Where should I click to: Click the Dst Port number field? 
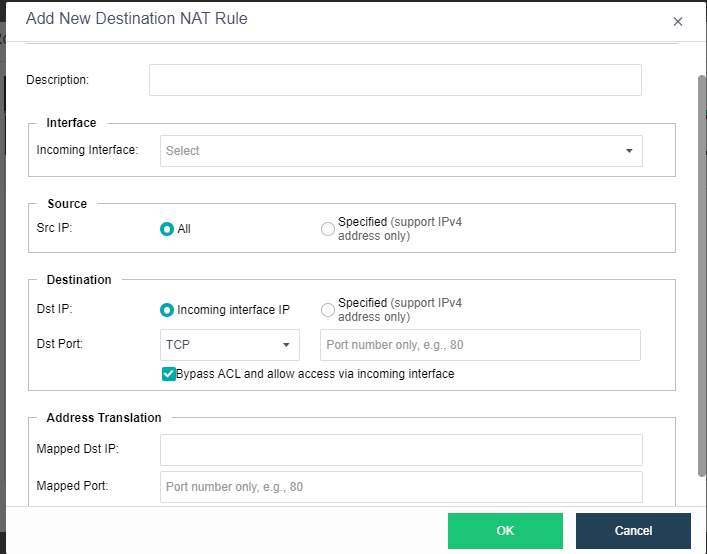[480, 345]
